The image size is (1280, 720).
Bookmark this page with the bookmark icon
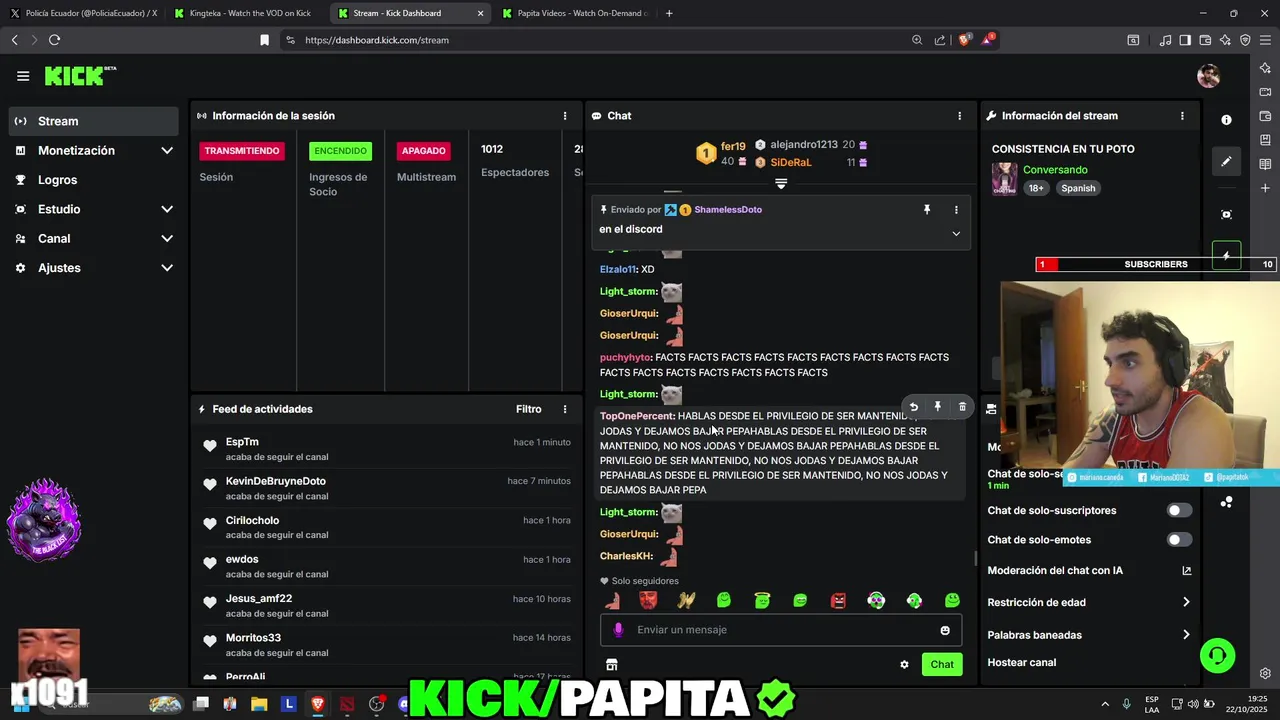click(264, 40)
